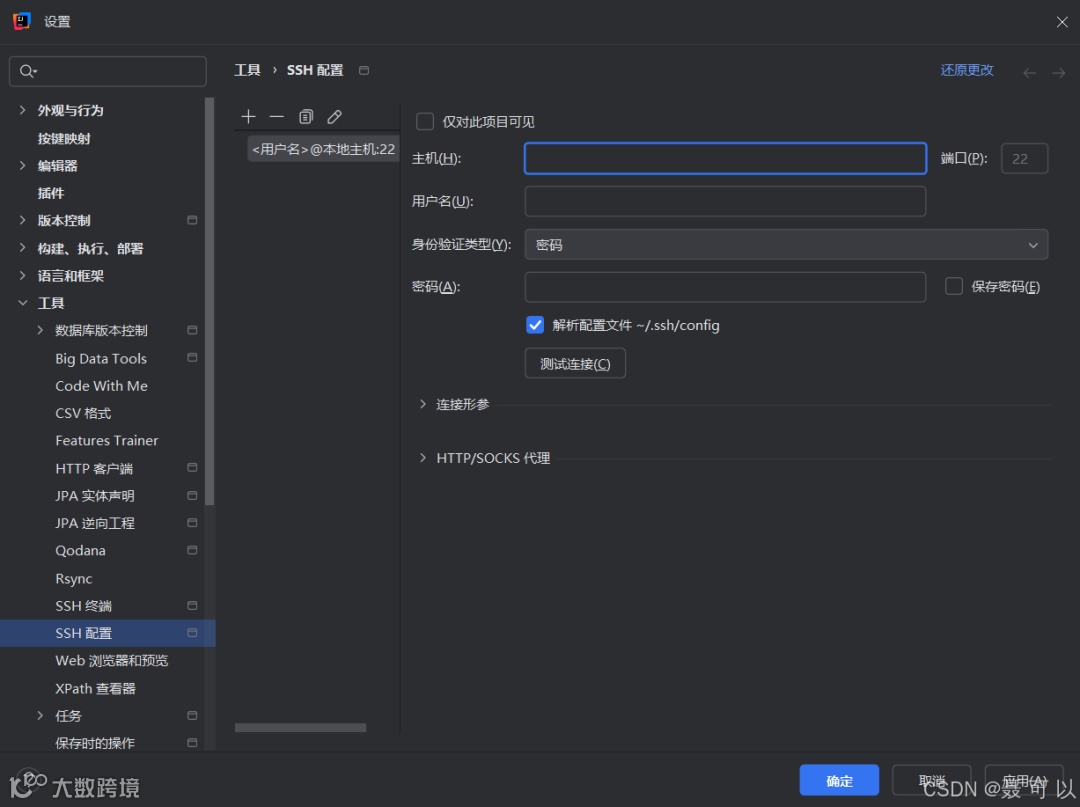Image resolution: width=1080 pixels, height=807 pixels.
Task: Open 插件 settings page
Action: click(x=51, y=193)
